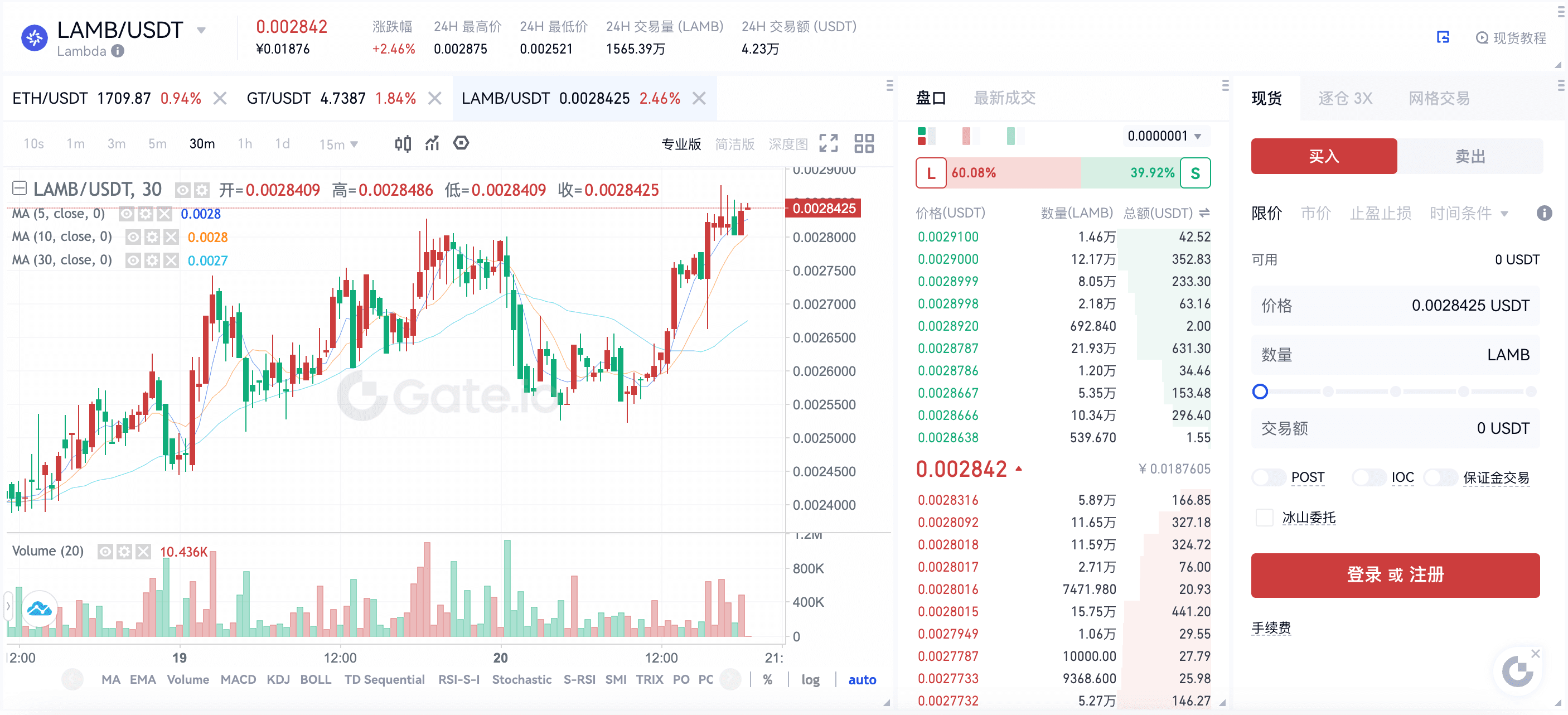Select the 1h timeframe
The width and height of the screenshot is (1568, 715).
(245, 144)
